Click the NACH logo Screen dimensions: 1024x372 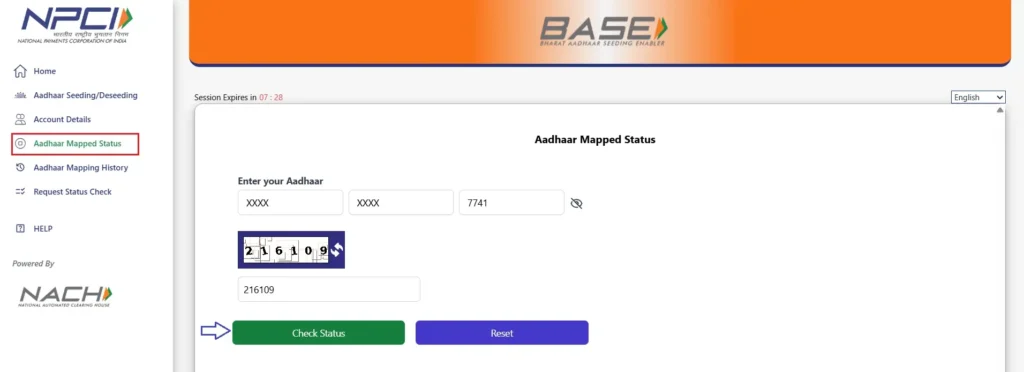(x=65, y=296)
